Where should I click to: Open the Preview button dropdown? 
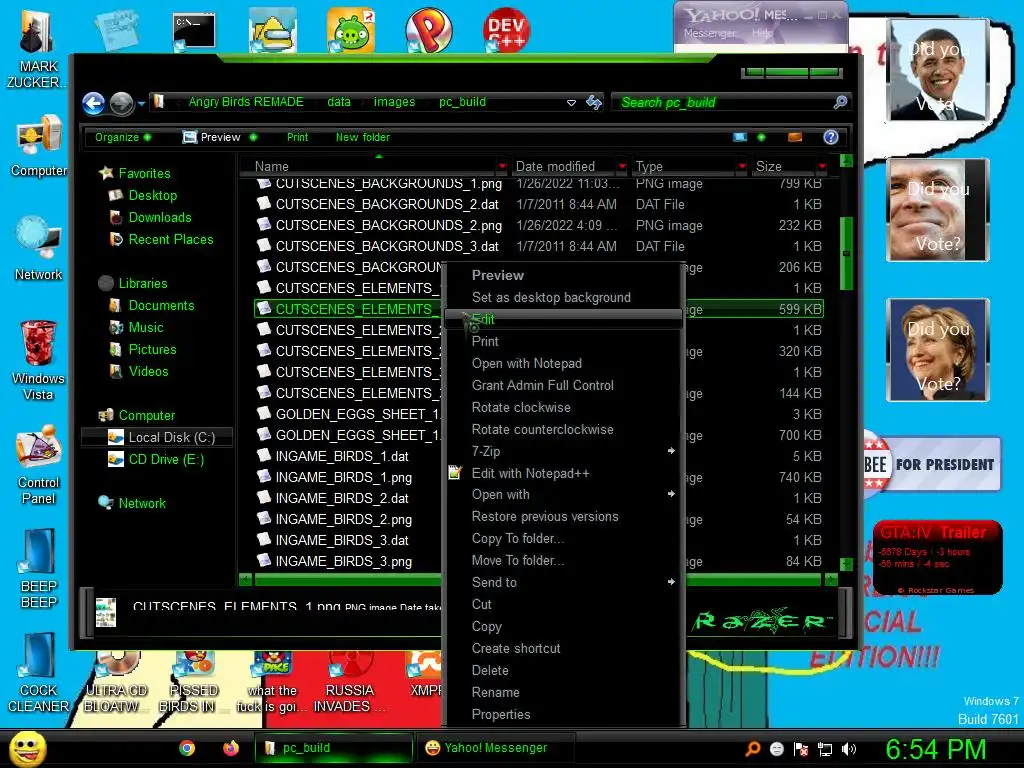coord(253,137)
